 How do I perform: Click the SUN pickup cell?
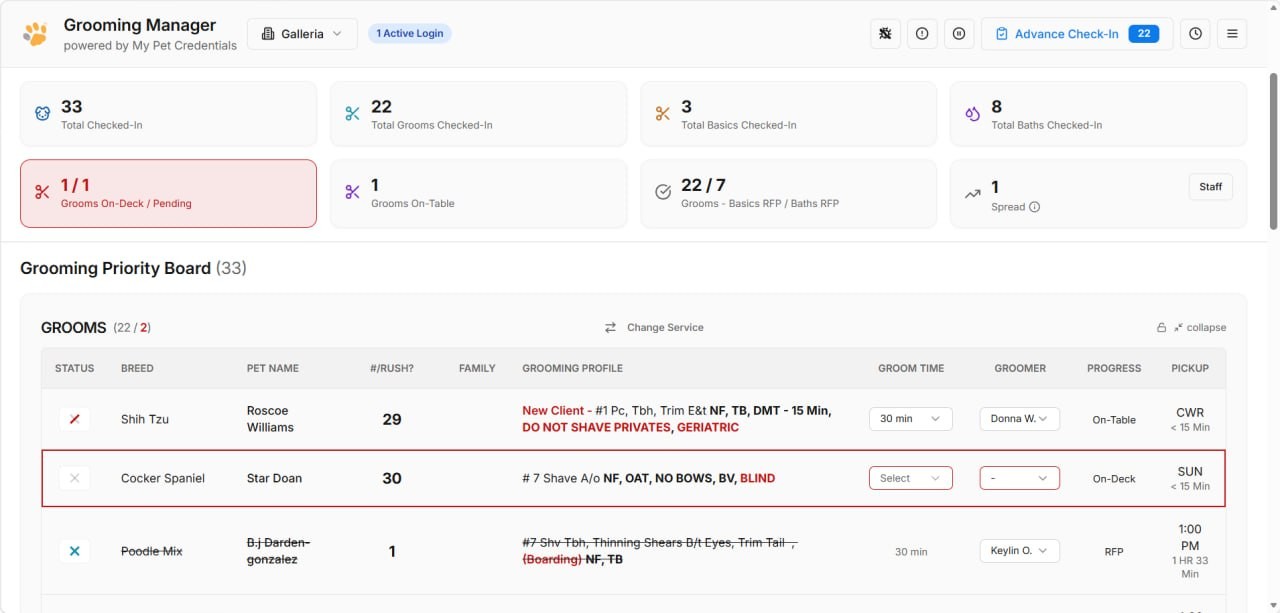1190,478
